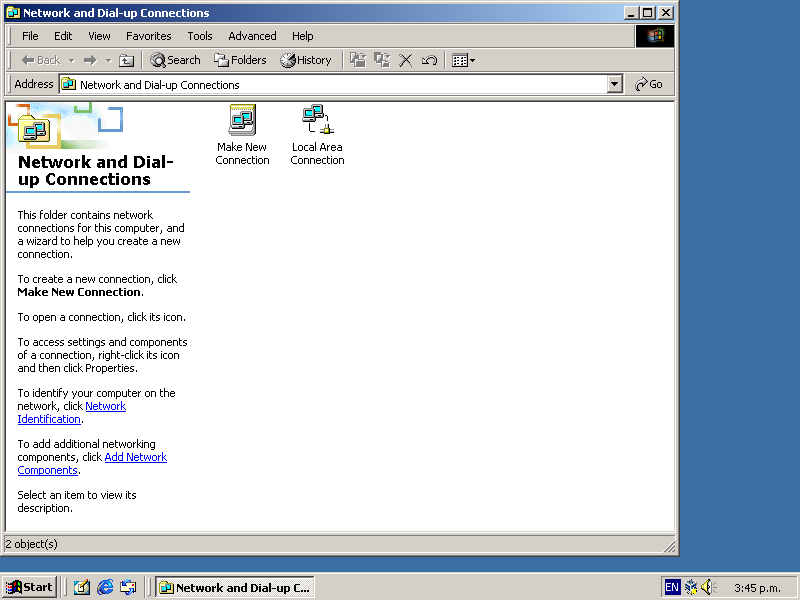Click the speaker volume tray icon
Viewport: 800px width, 600px height.
coord(709,587)
